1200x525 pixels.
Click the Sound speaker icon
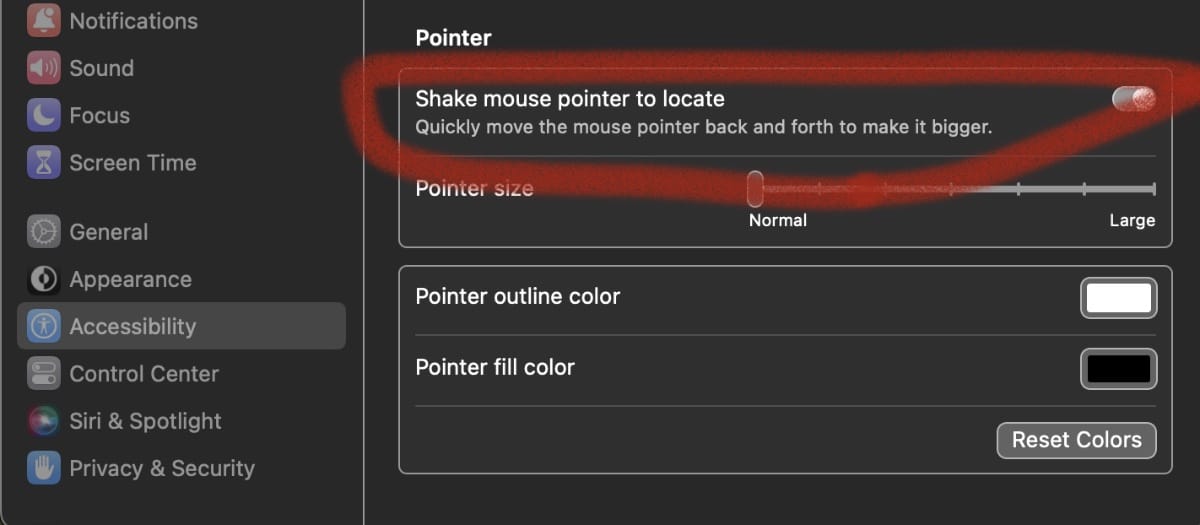tap(43, 68)
